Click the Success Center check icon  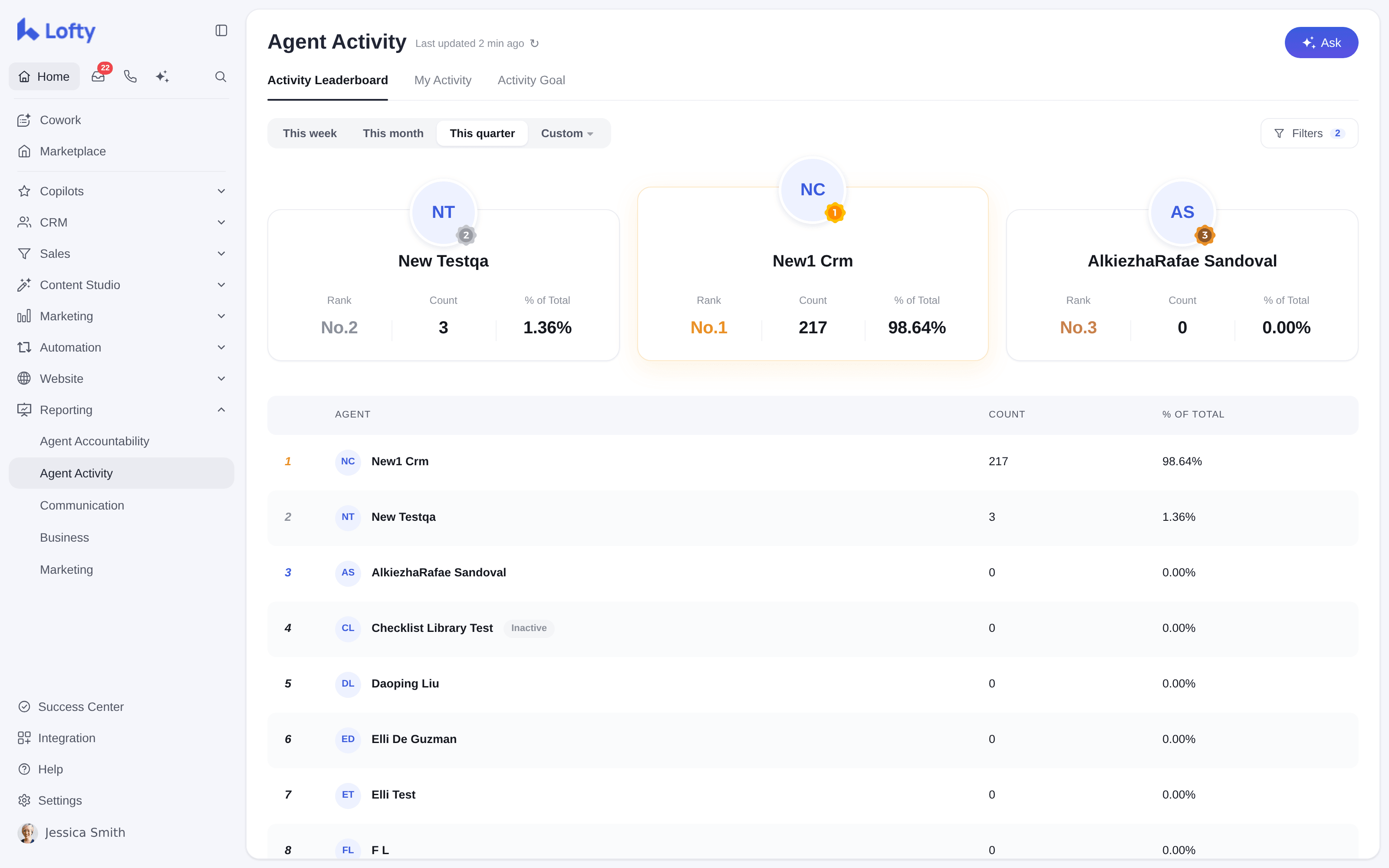(x=24, y=707)
